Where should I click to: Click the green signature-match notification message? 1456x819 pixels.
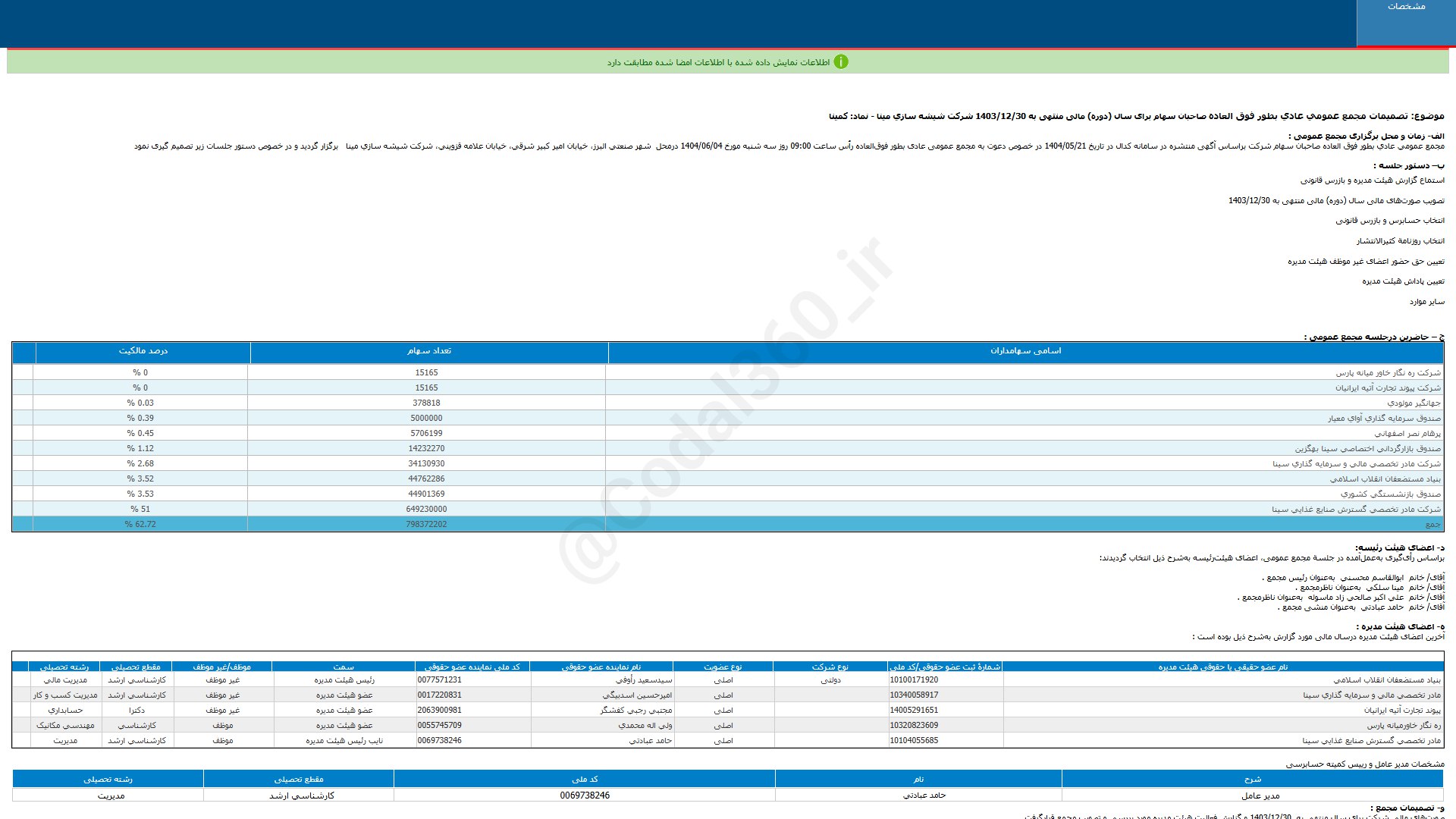[718, 62]
